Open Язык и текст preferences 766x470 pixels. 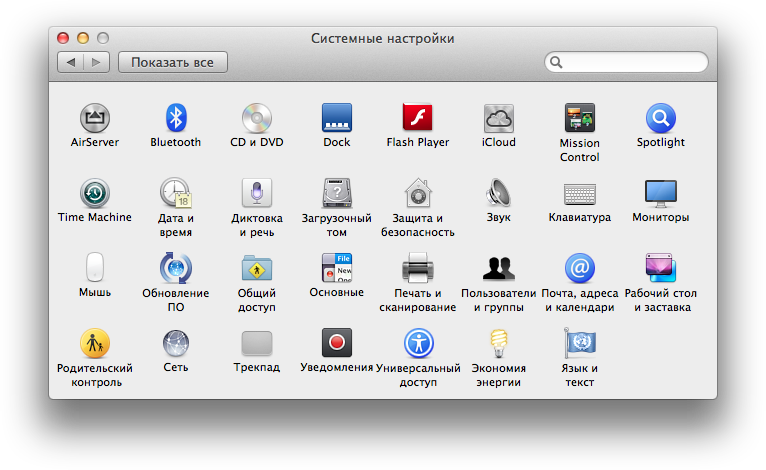[579, 343]
